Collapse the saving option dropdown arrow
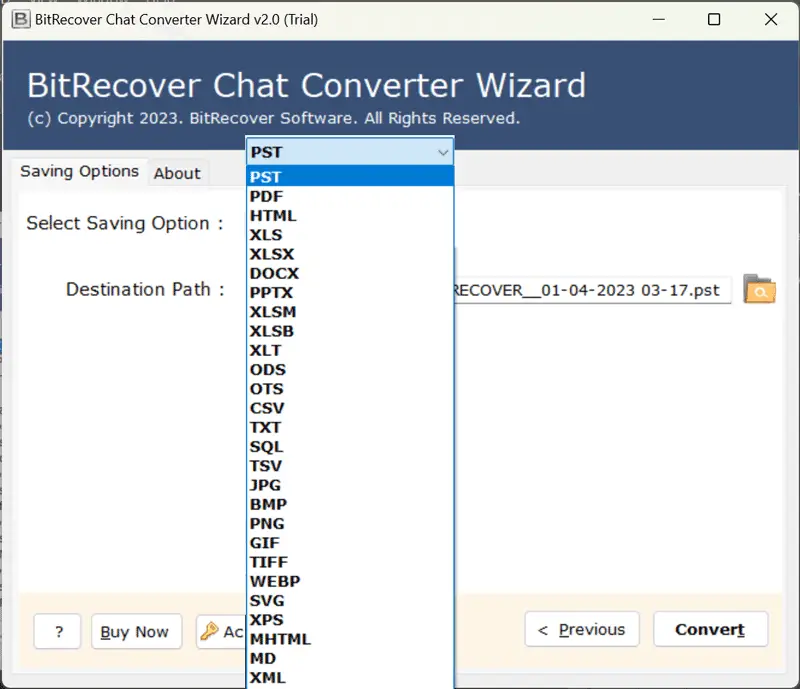 442,152
